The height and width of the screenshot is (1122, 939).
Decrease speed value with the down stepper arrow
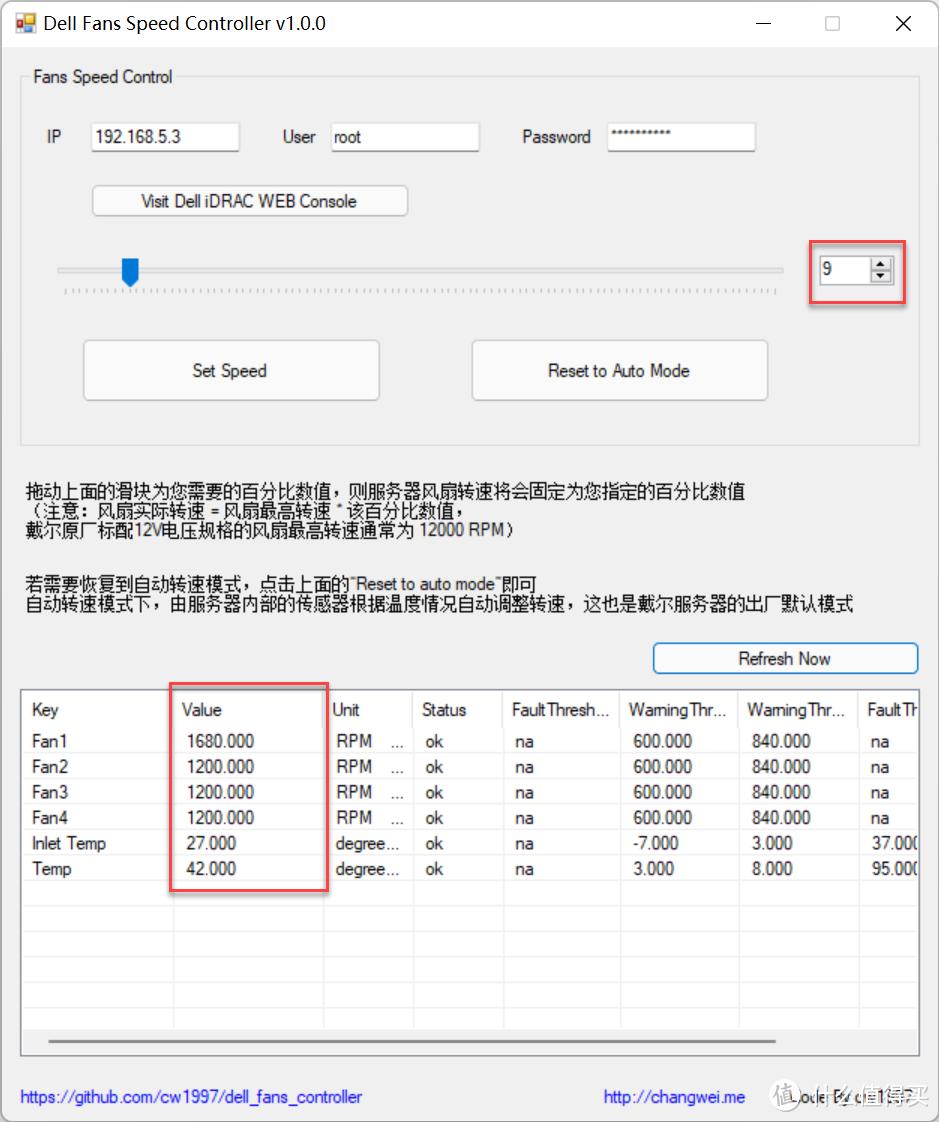click(880, 277)
